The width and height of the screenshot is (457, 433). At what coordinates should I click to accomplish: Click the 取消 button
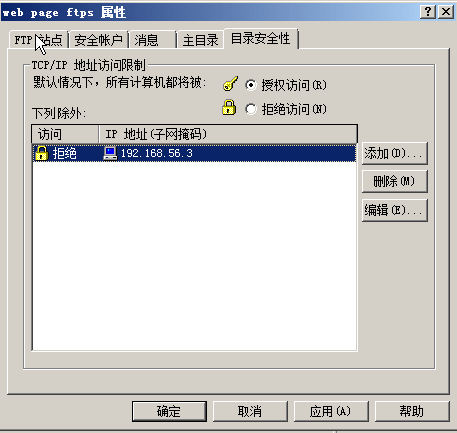coord(250,411)
